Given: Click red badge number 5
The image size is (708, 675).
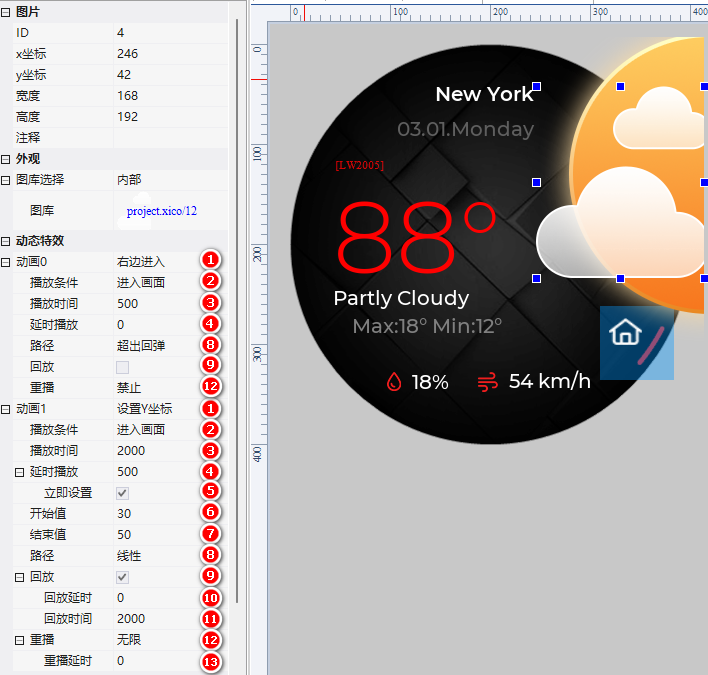Looking at the screenshot, I should (x=210, y=492).
